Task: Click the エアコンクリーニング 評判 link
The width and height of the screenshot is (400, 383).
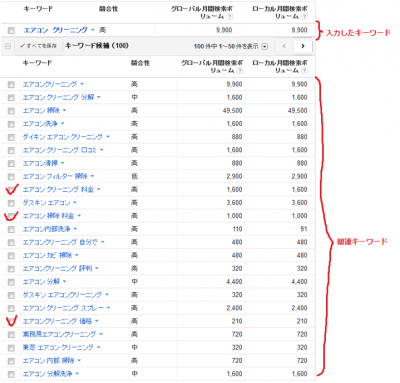Action: (x=57, y=268)
